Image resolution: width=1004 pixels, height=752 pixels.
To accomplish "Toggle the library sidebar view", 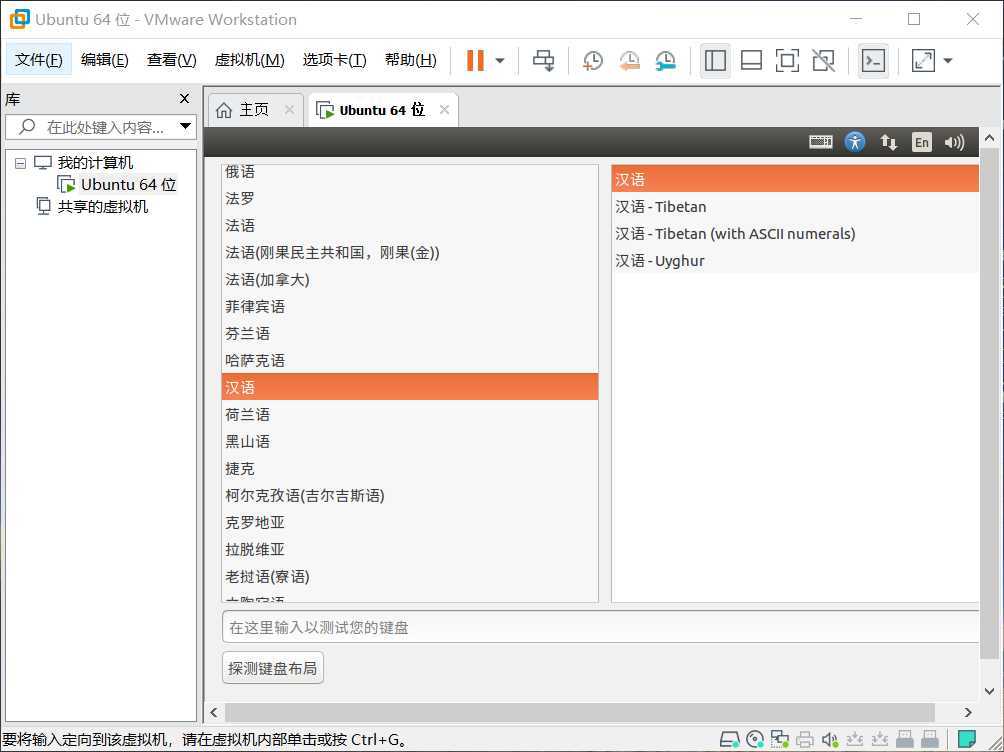I will click(715, 60).
